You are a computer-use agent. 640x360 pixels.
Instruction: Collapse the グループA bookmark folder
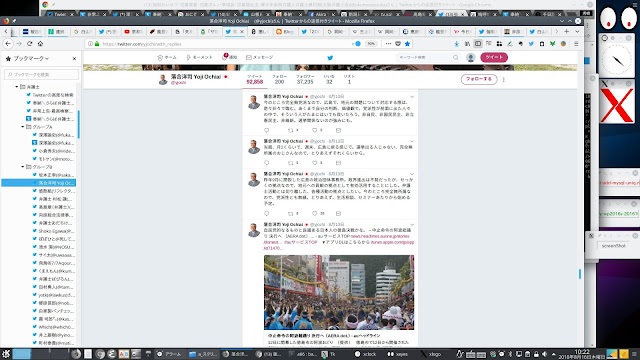pyautogui.click(x=23, y=127)
